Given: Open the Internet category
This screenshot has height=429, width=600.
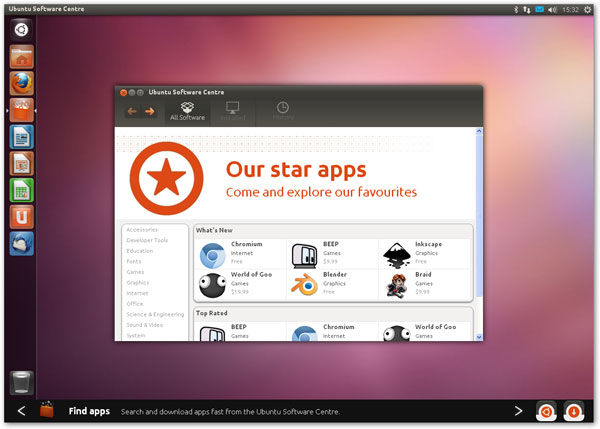Looking at the screenshot, I should [137, 293].
